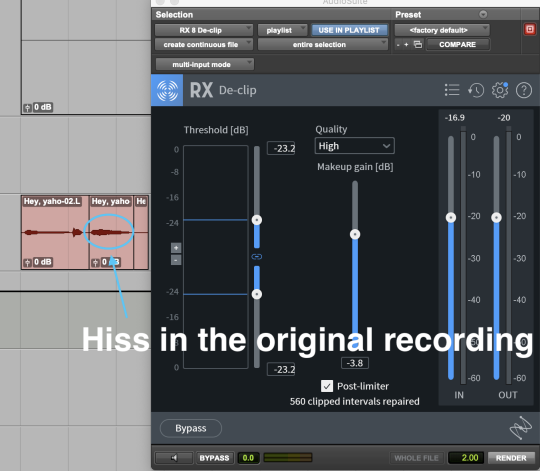Toggle USE IN PLAYLIST button

349,30
